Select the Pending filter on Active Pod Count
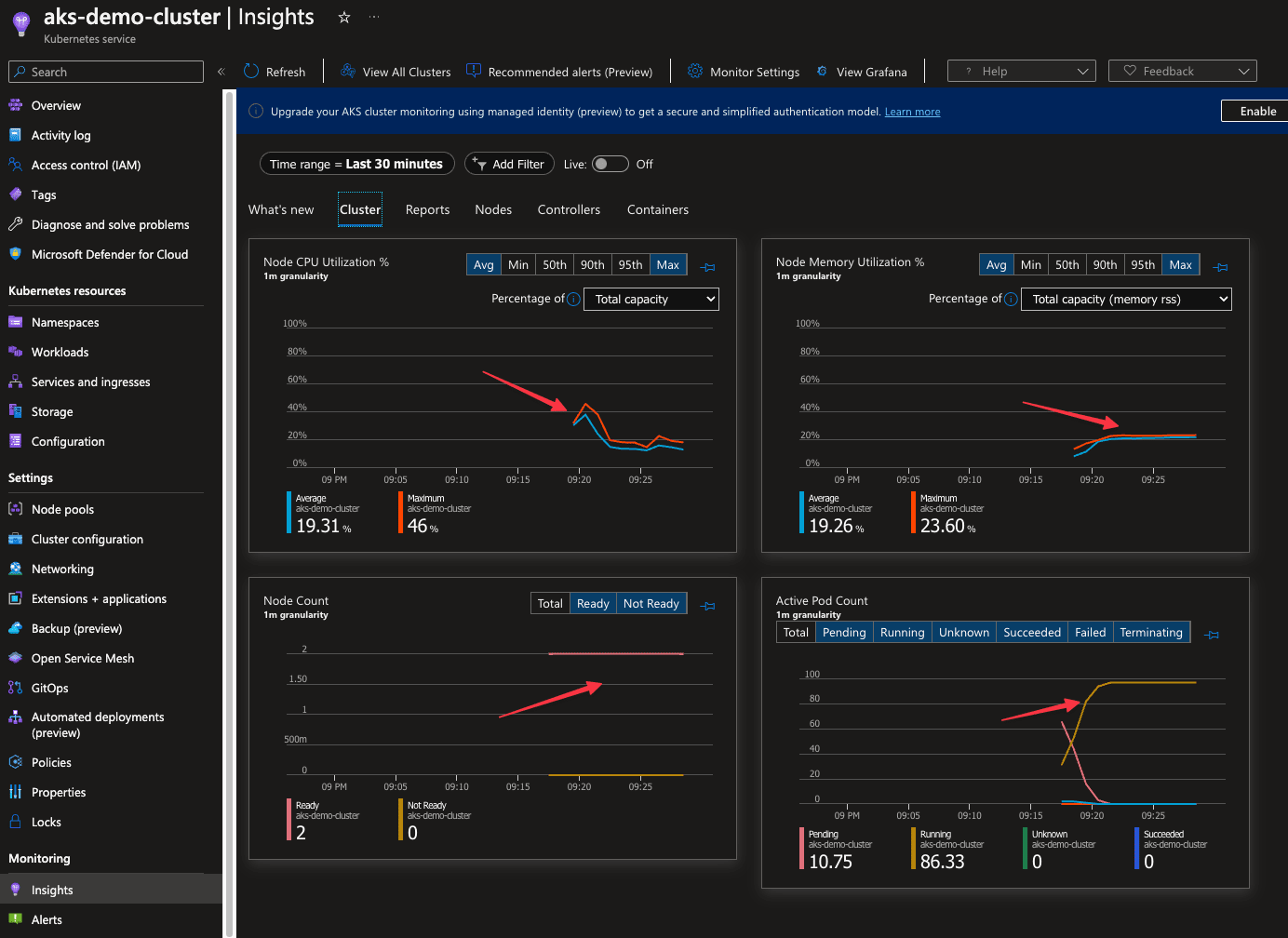 843,632
